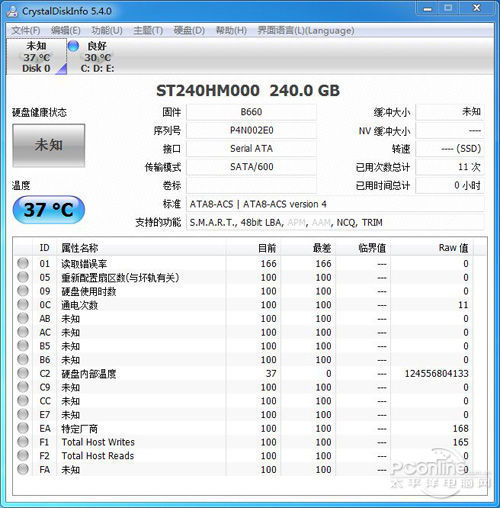Select the 通电次数 attribute name
The image size is (500, 508).
79,305
